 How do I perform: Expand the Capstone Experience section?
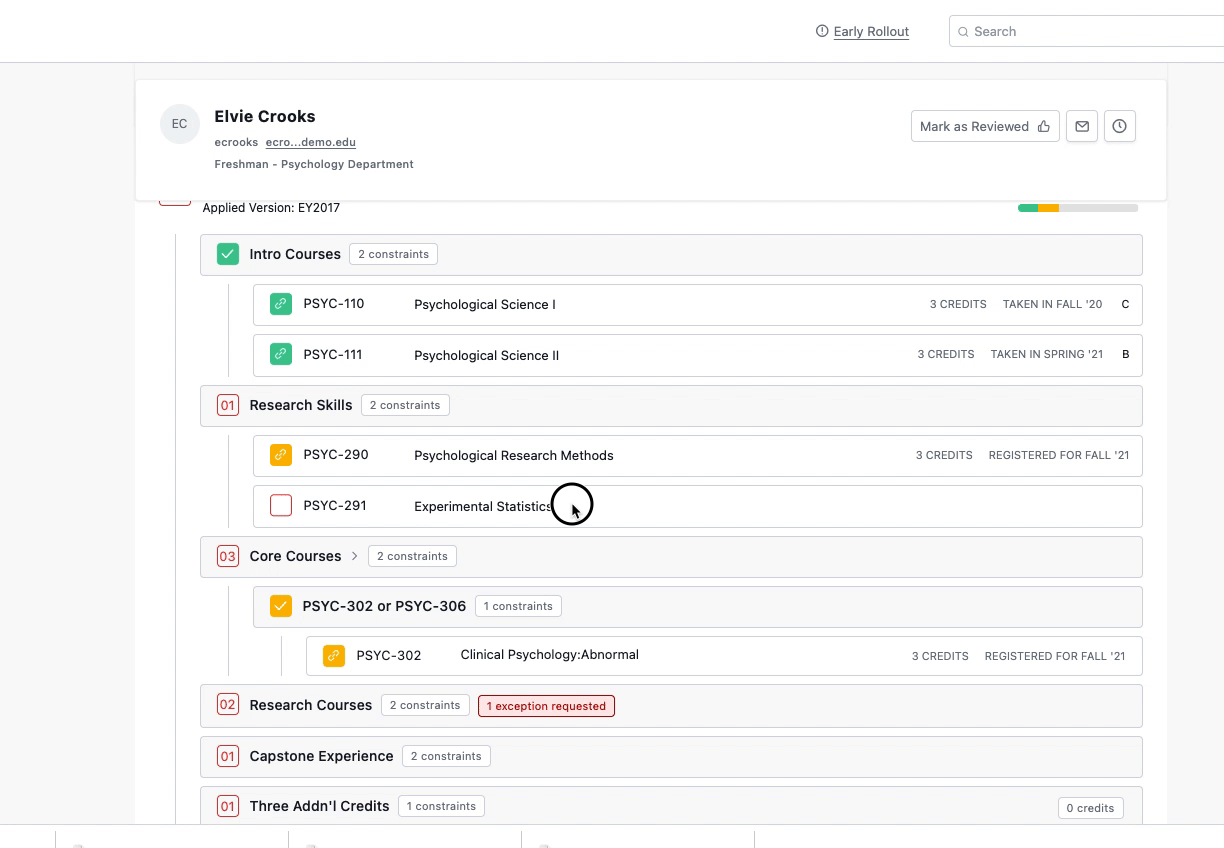pyautogui.click(x=320, y=756)
